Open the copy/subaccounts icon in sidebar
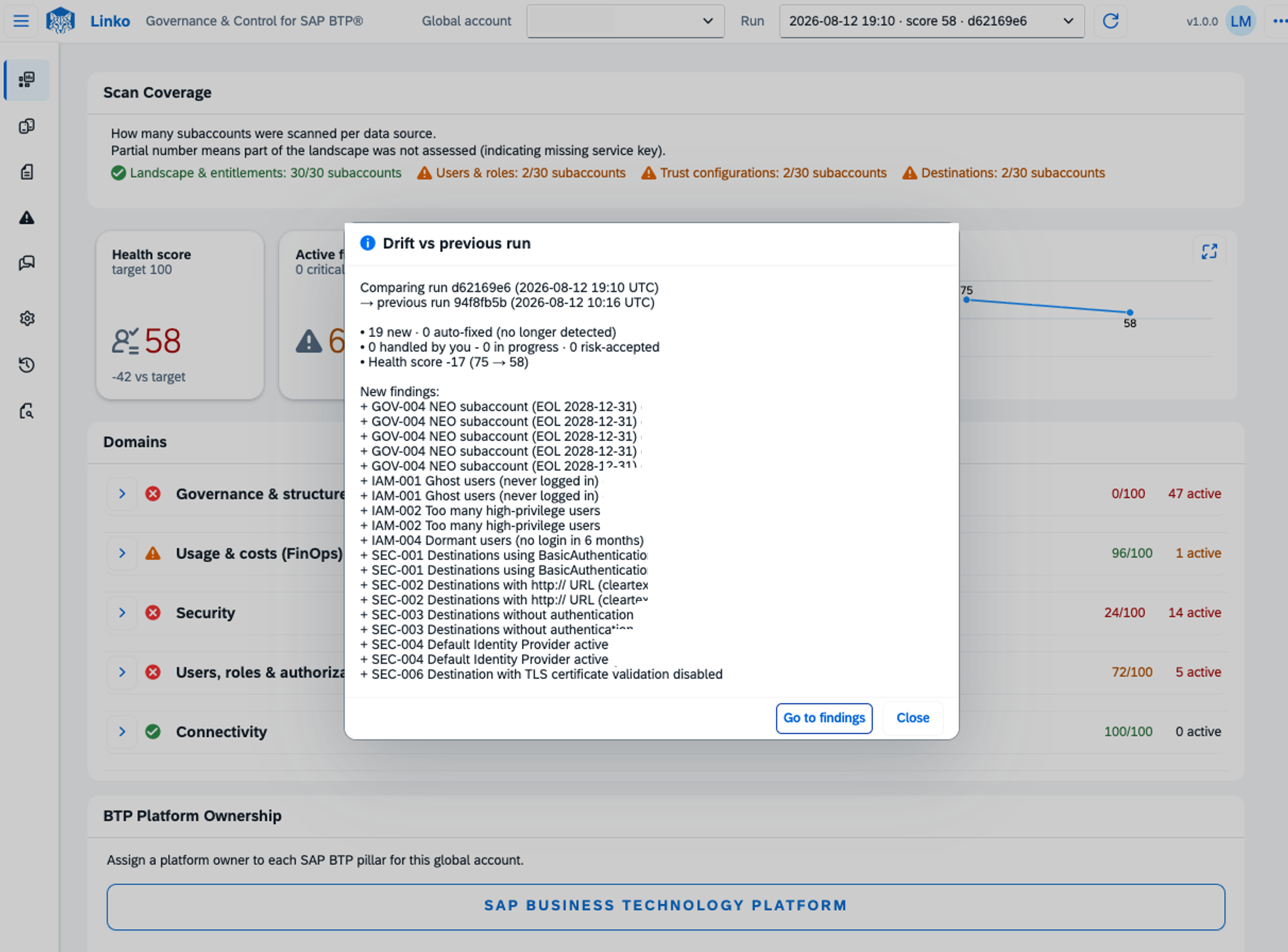Screen dimensions: 1288x952 tap(27, 126)
